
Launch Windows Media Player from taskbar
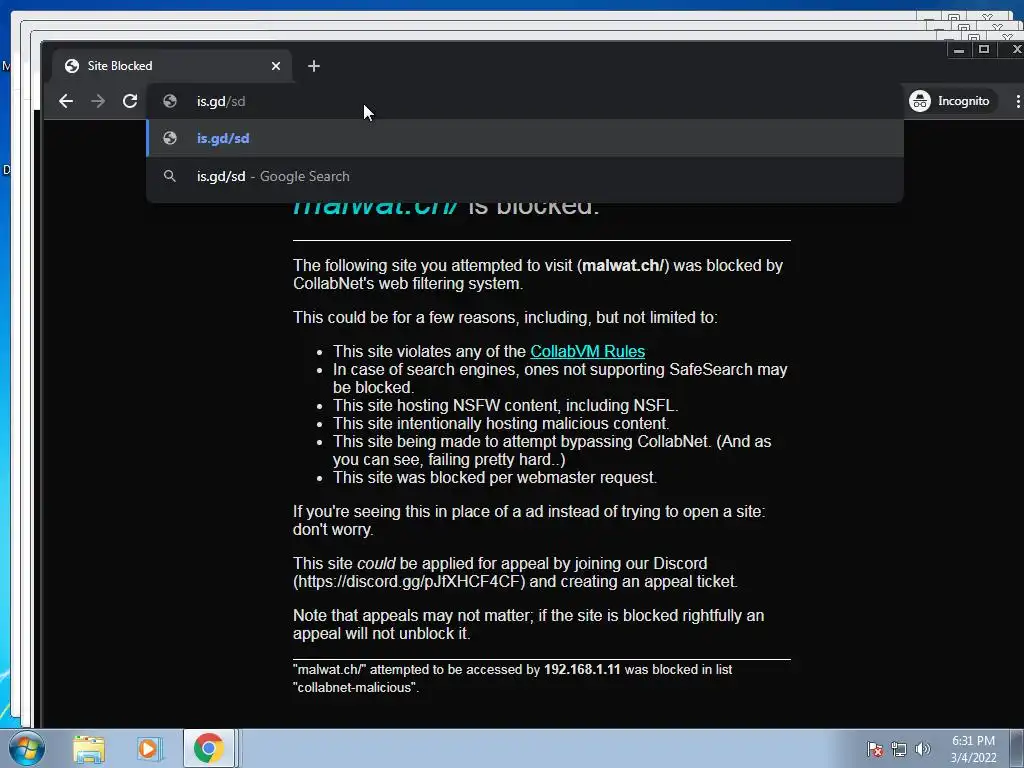point(148,749)
